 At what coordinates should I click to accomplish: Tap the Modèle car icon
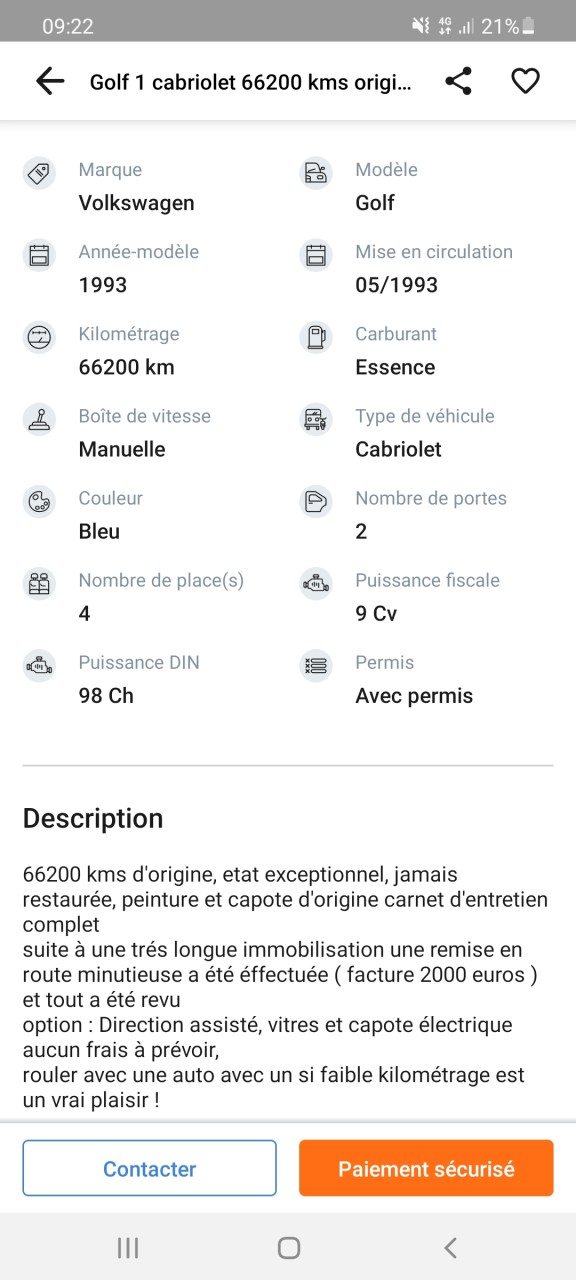click(316, 173)
